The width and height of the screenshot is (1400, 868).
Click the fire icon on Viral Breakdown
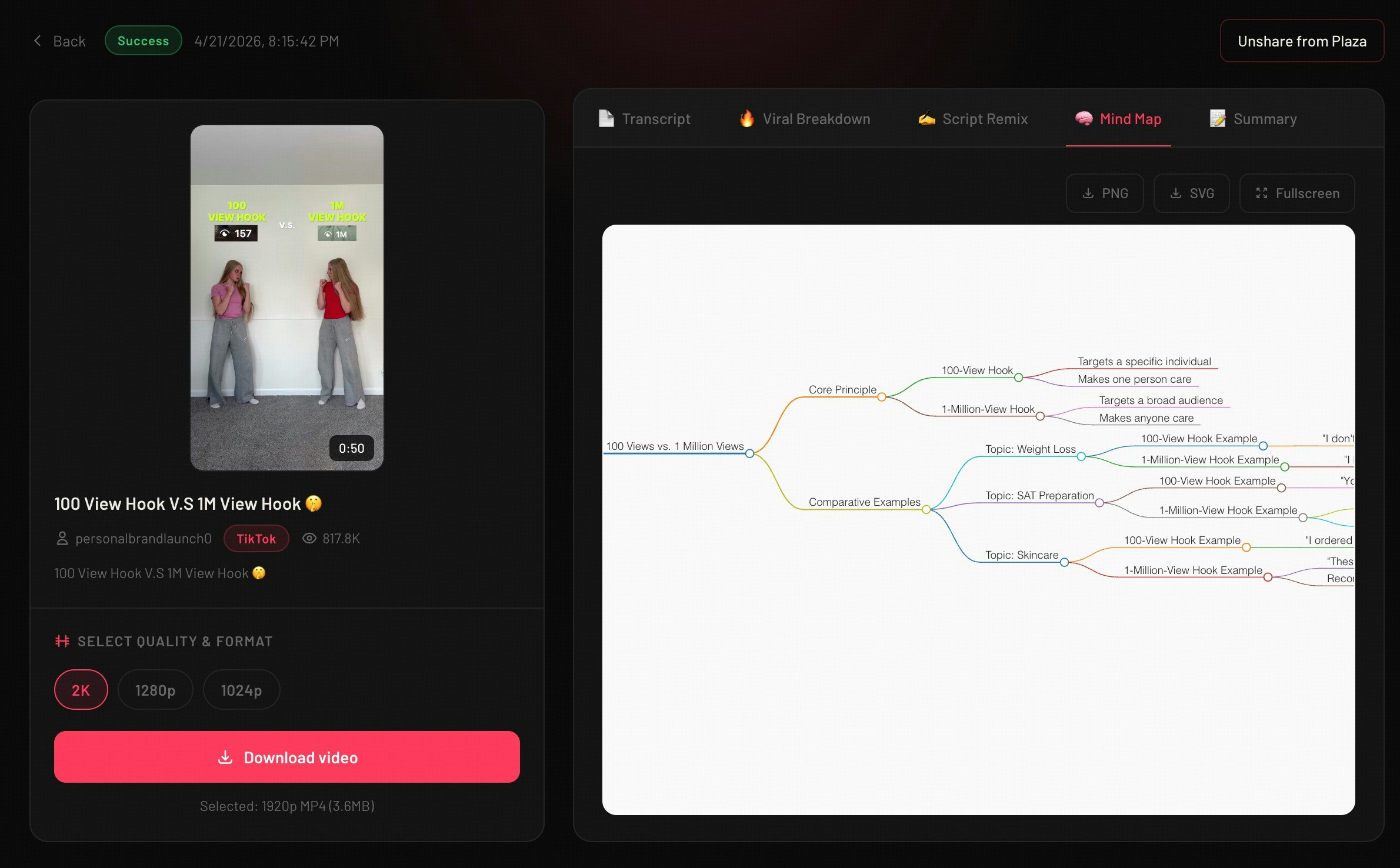click(747, 118)
